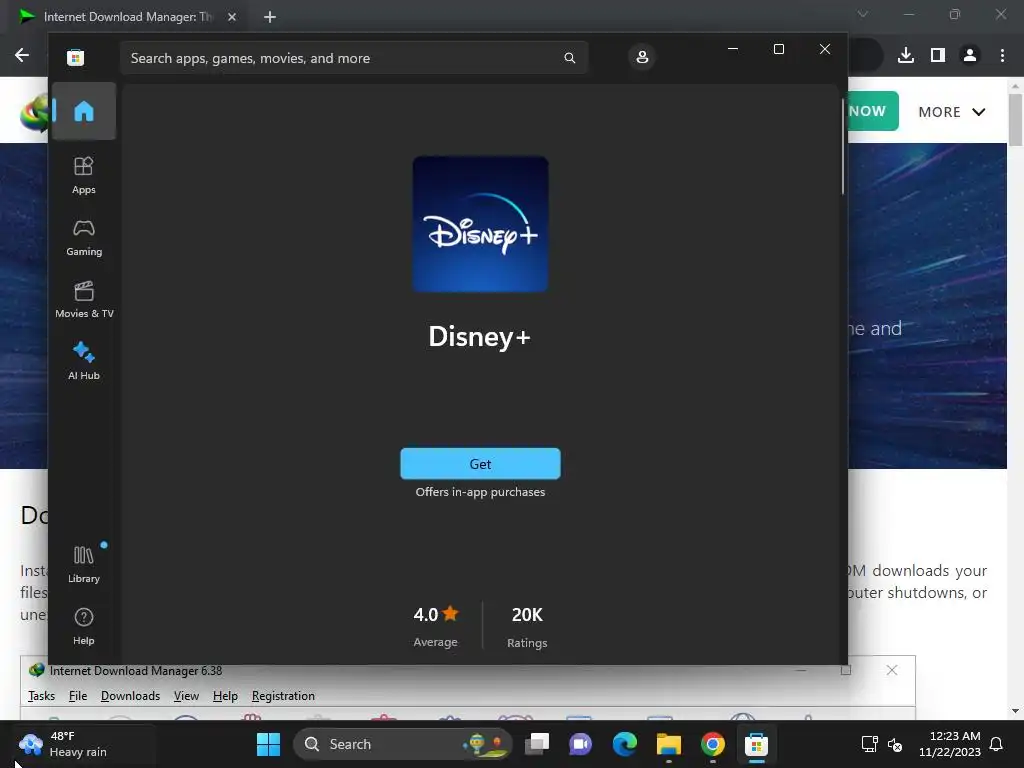Open View menu in IDM window
Image resolution: width=1024 pixels, height=768 pixels.
[x=186, y=696]
